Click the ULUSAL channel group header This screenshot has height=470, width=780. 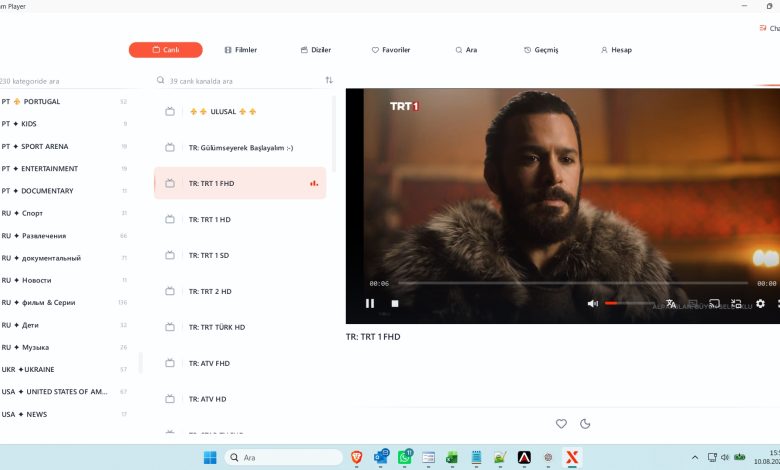pyautogui.click(x=240, y=111)
